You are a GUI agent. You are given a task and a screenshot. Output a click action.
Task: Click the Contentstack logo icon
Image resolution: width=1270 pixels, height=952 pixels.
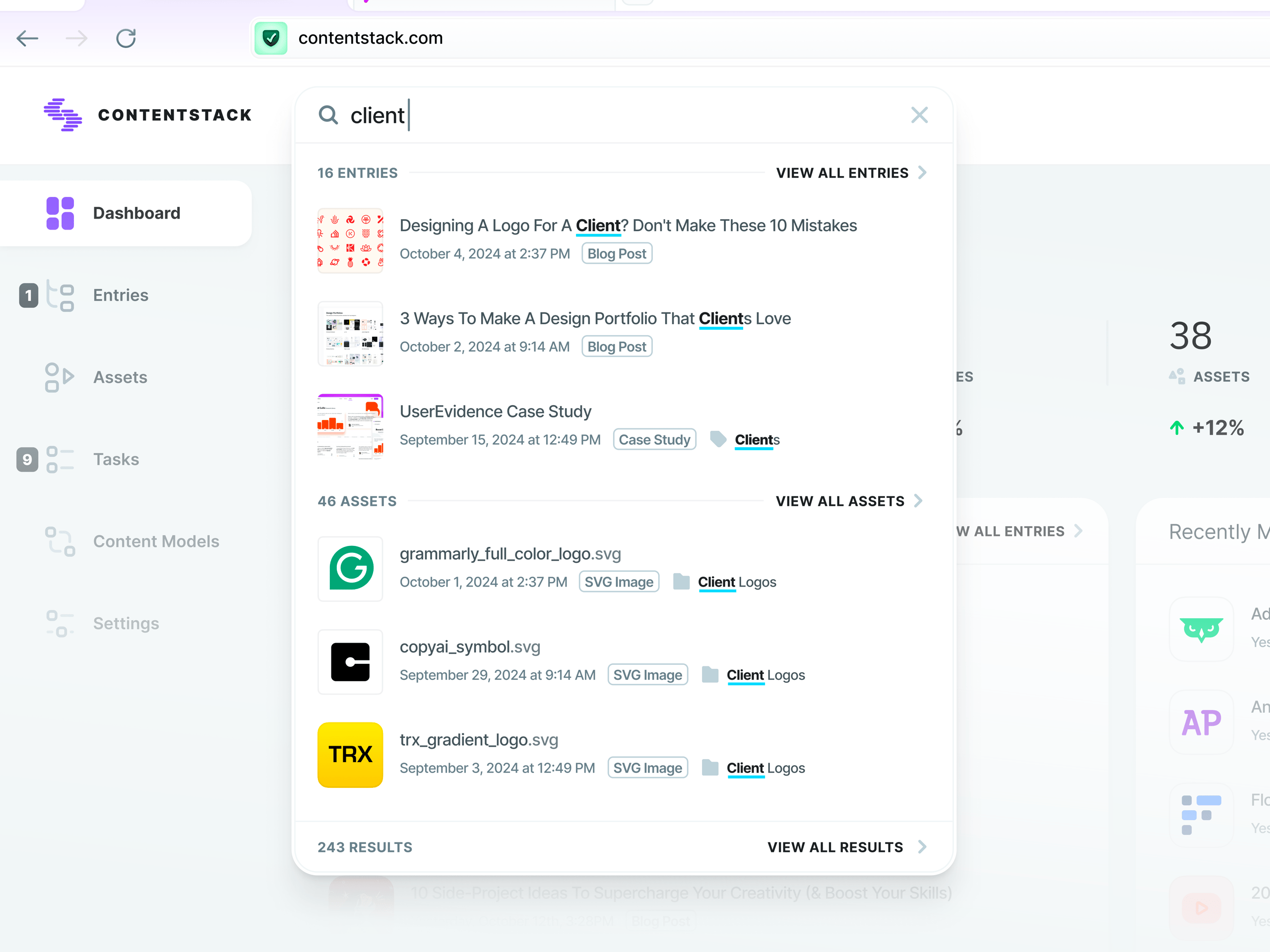[63, 115]
